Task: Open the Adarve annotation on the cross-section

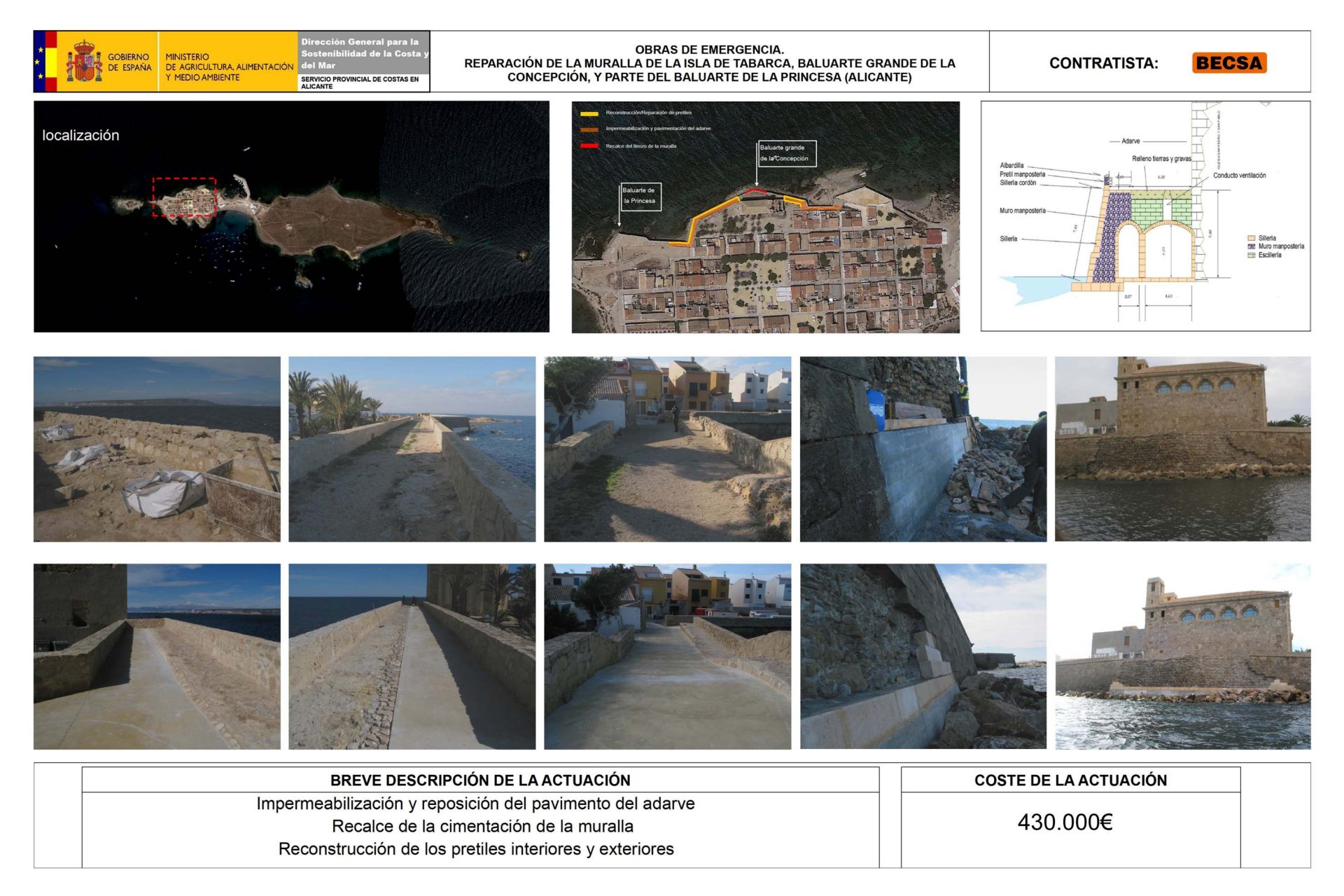Action: click(x=1131, y=140)
